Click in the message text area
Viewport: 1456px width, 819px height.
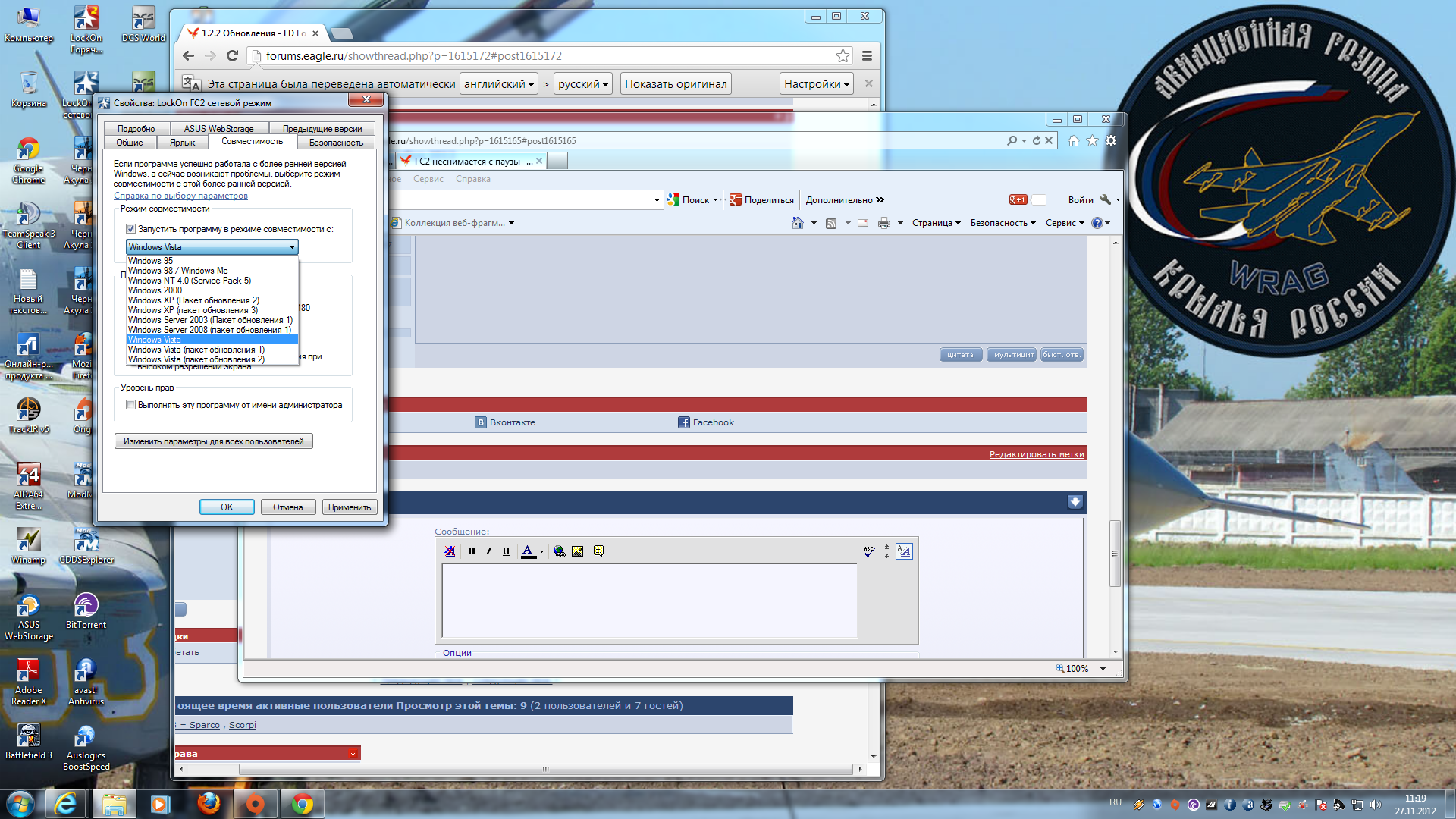coord(650,601)
